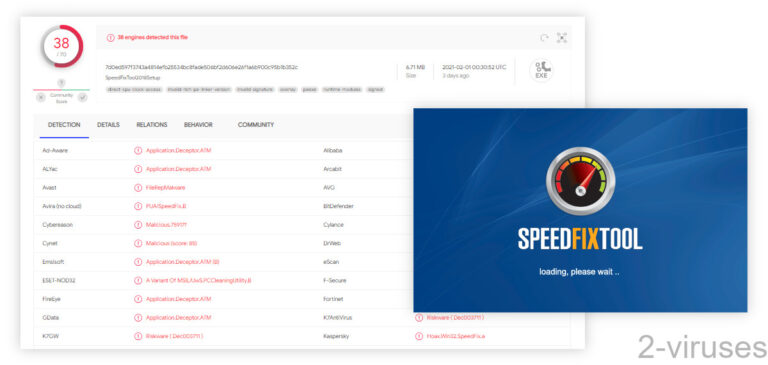The width and height of the screenshot is (768, 365).
Task: Switch to the DETAILS tab
Action: click(x=108, y=125)
